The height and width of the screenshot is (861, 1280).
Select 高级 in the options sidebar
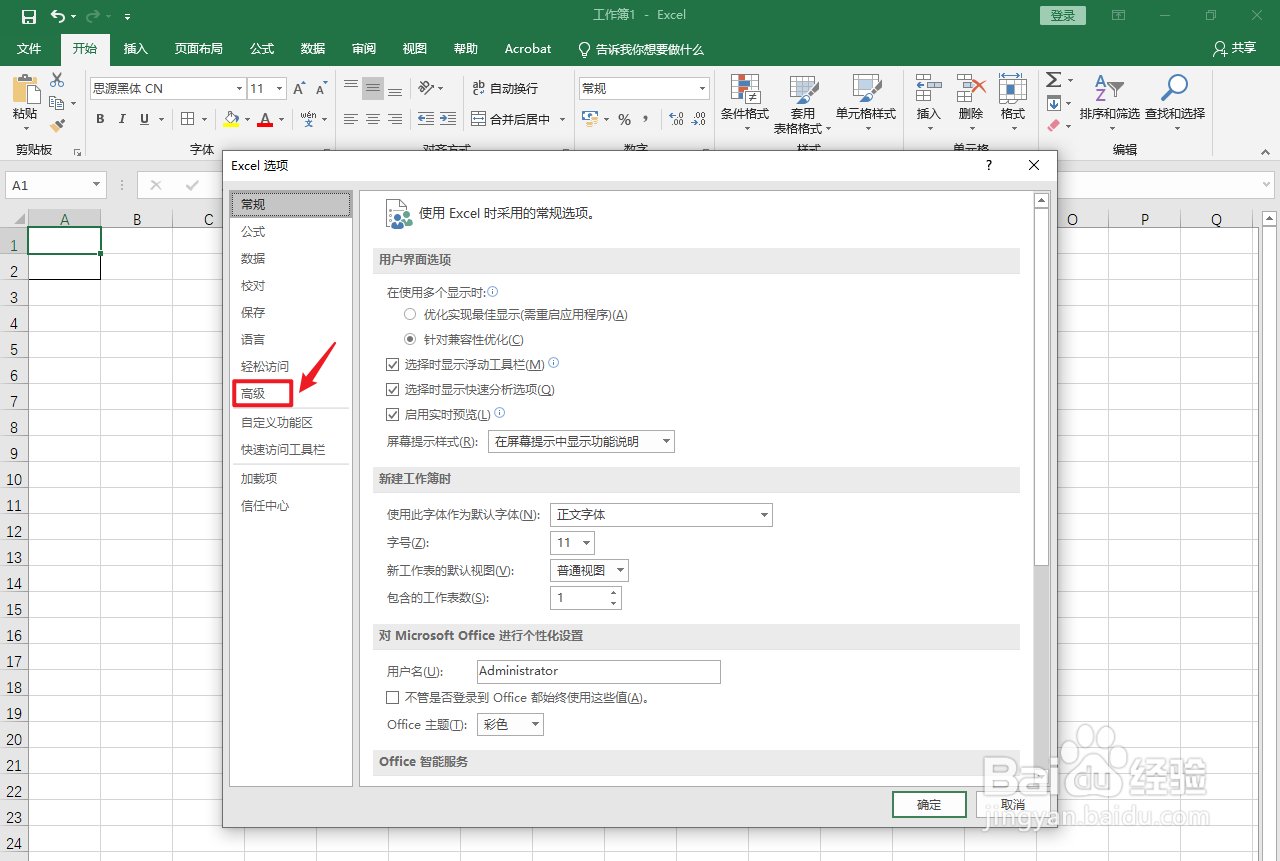252,393
